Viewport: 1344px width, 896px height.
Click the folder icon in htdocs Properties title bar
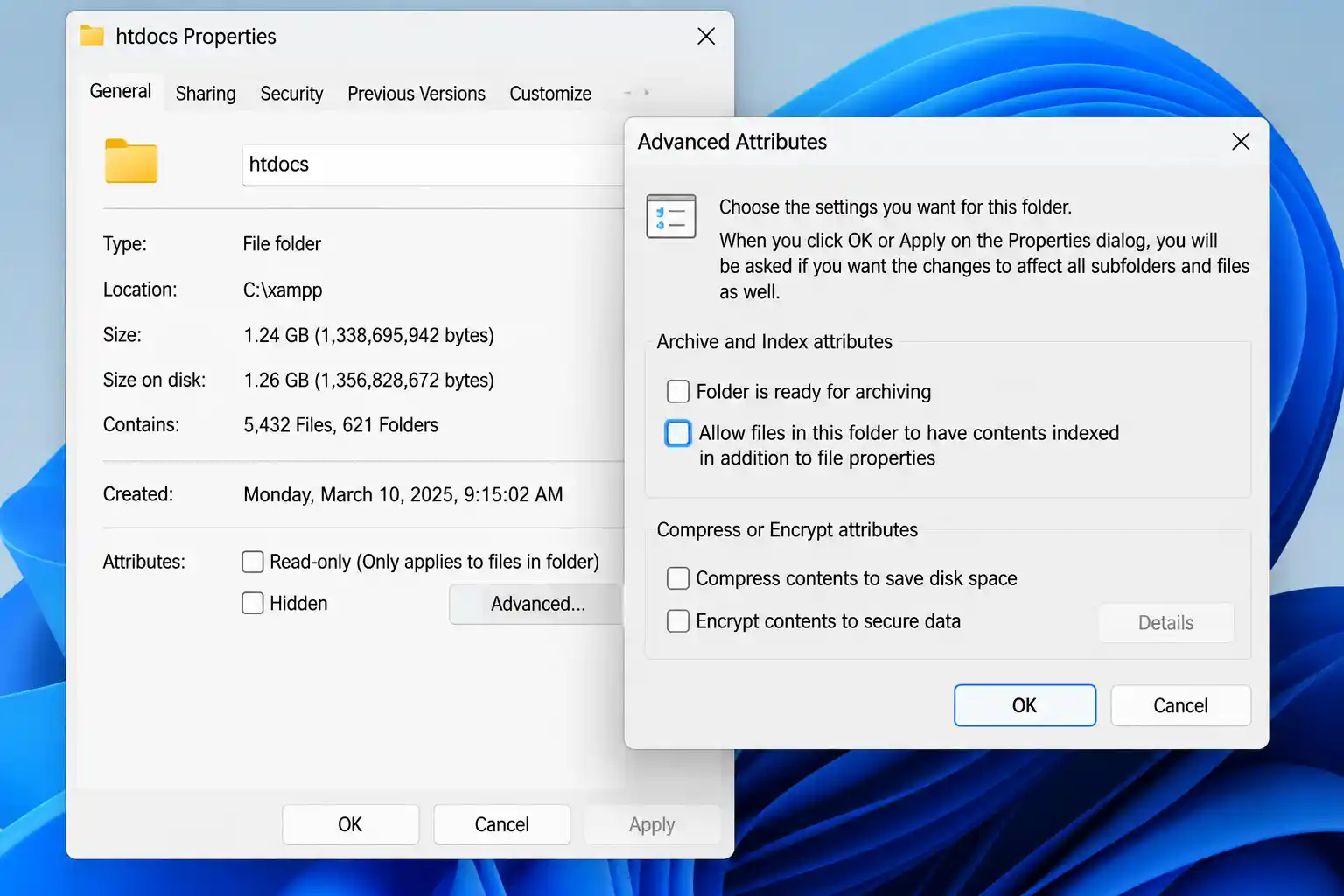click(92, 36)
